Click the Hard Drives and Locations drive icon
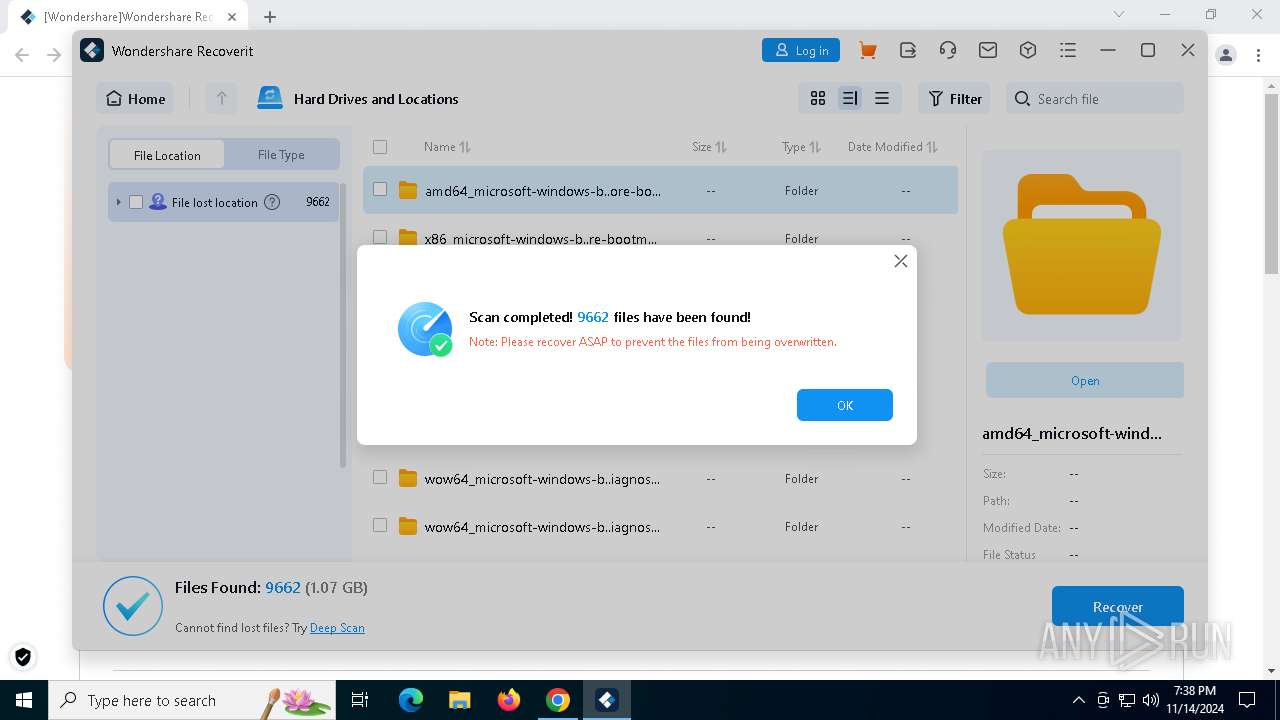 pos(270,98)
